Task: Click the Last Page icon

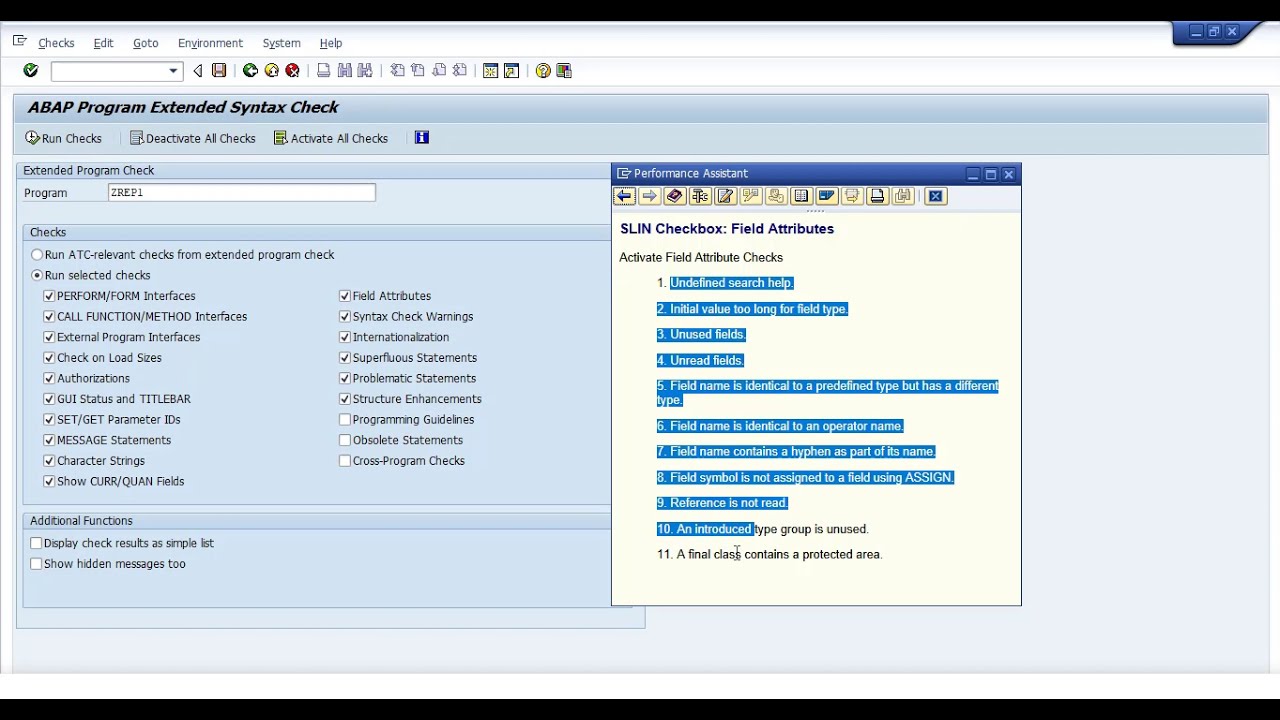Action: (x=460, y=71)
